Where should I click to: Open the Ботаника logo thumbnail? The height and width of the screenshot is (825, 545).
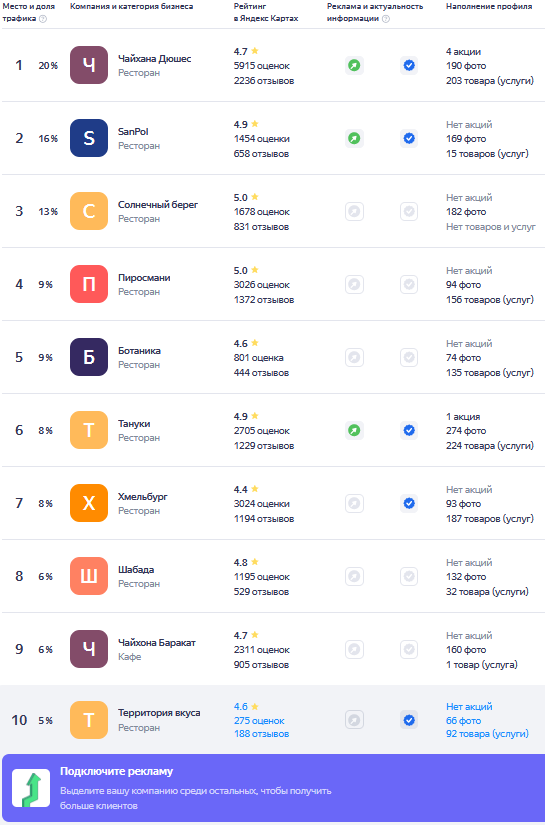(89, 357)
